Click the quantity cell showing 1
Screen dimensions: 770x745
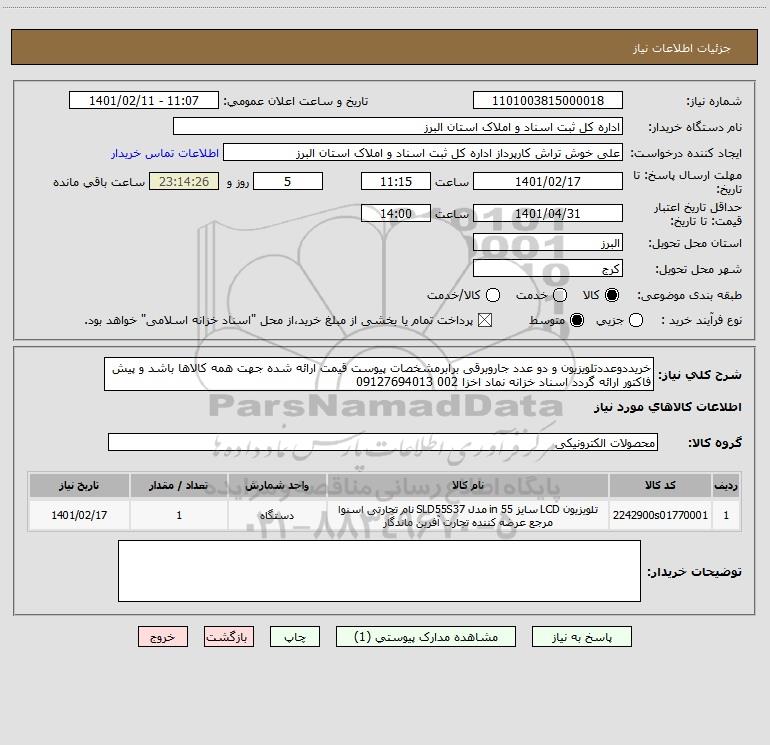coord(179,515)
